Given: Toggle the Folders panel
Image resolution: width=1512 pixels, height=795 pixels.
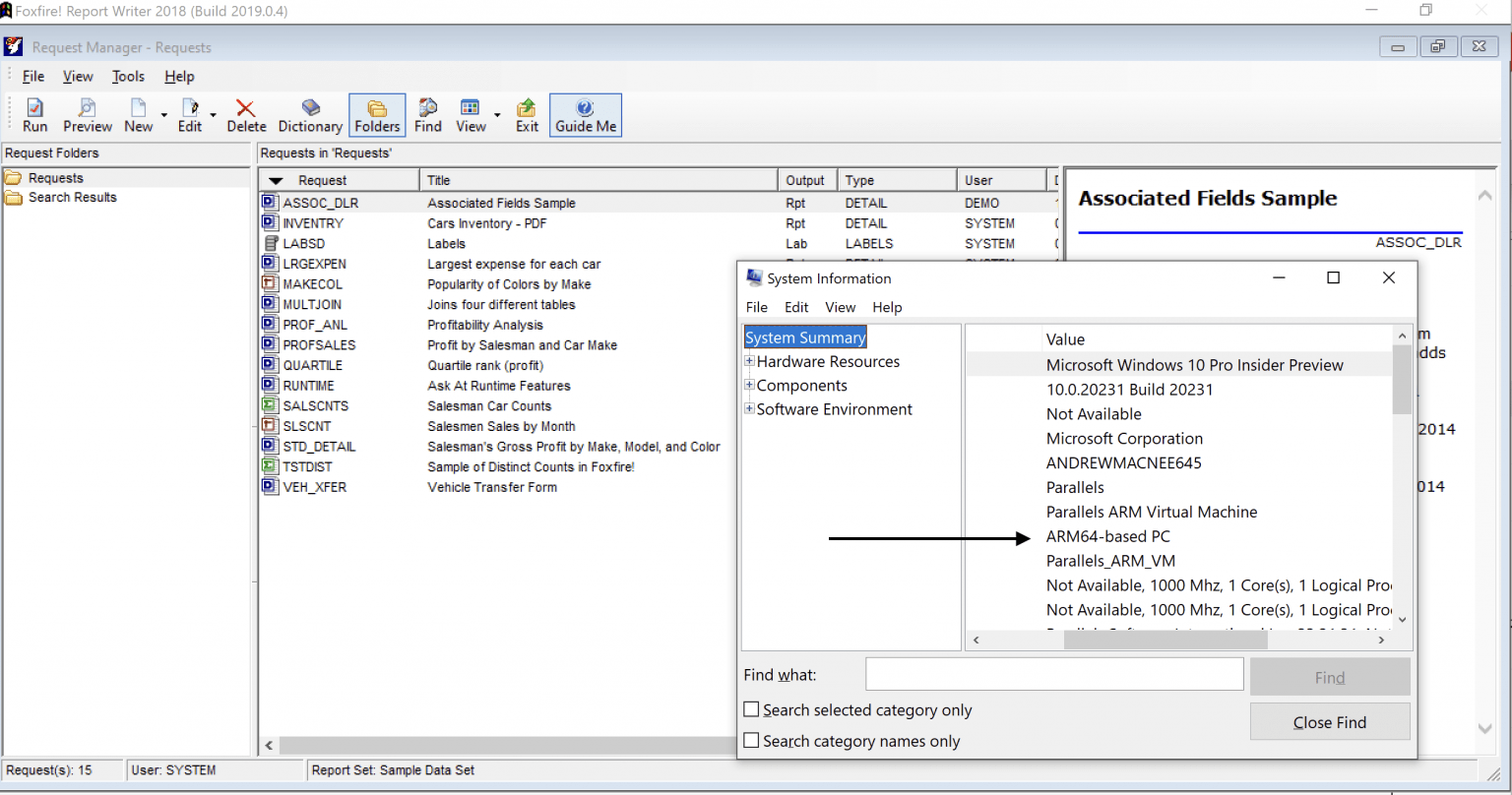Looking at the screenshot, I should (x=377, y=115).
